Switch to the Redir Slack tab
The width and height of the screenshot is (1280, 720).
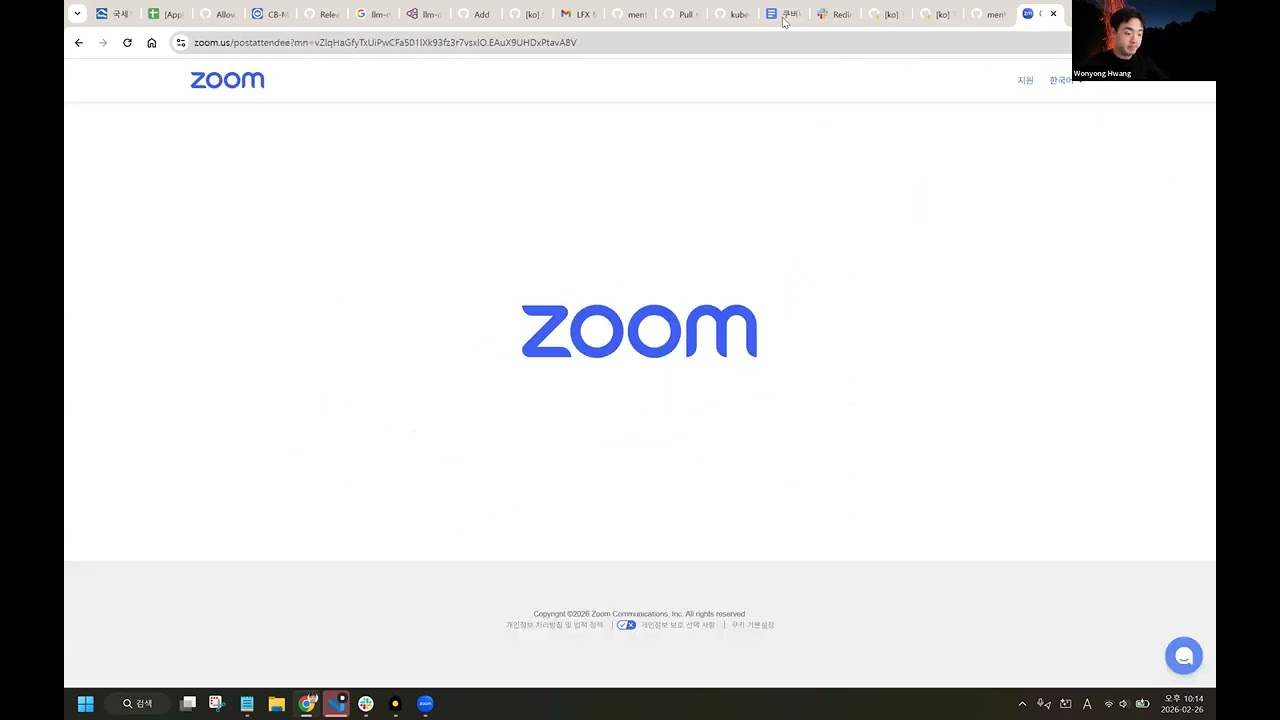pyautogui.click(x=836, y=14)
